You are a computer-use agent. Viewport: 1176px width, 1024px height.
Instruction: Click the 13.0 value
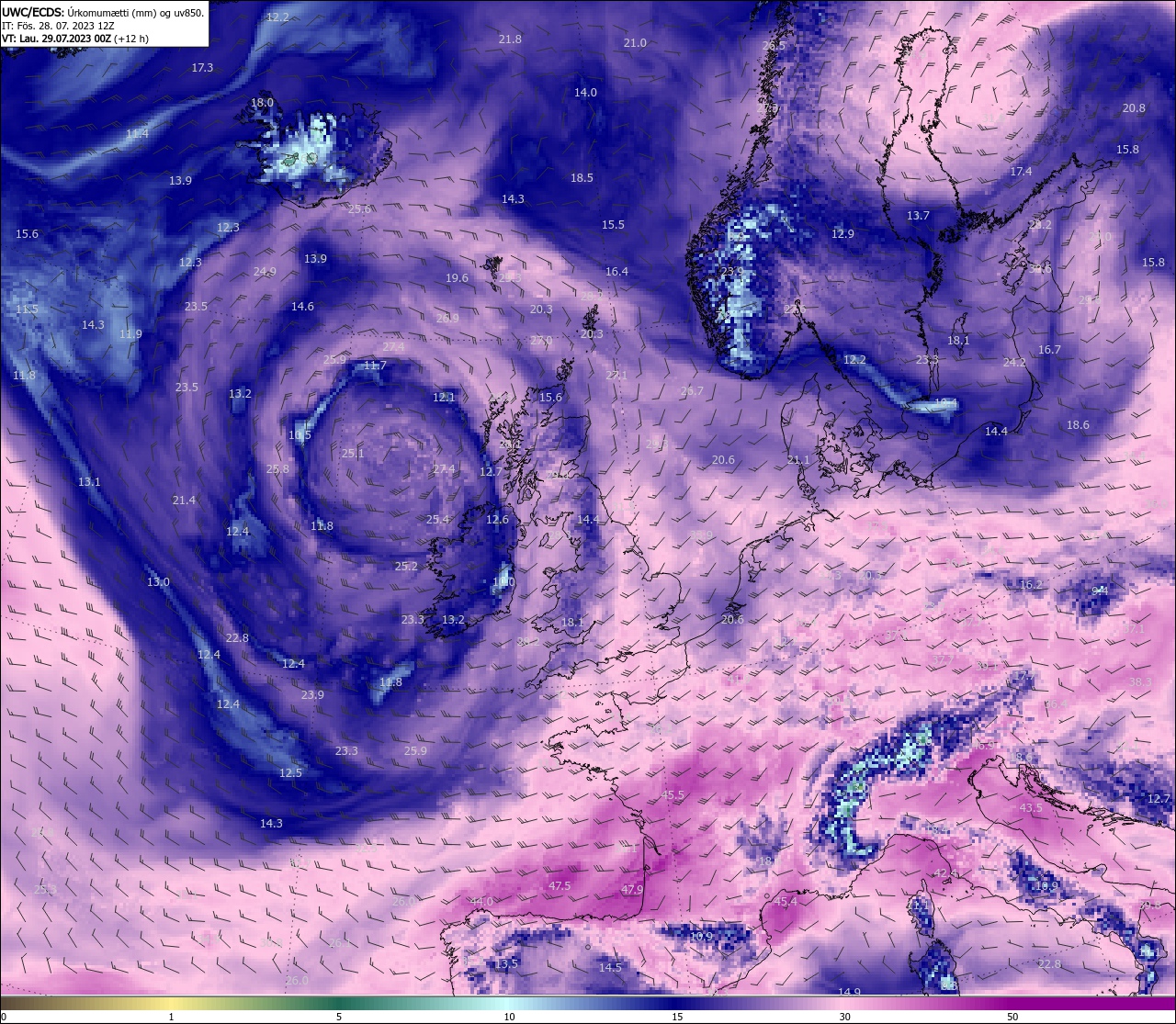(x=158, y=582)
